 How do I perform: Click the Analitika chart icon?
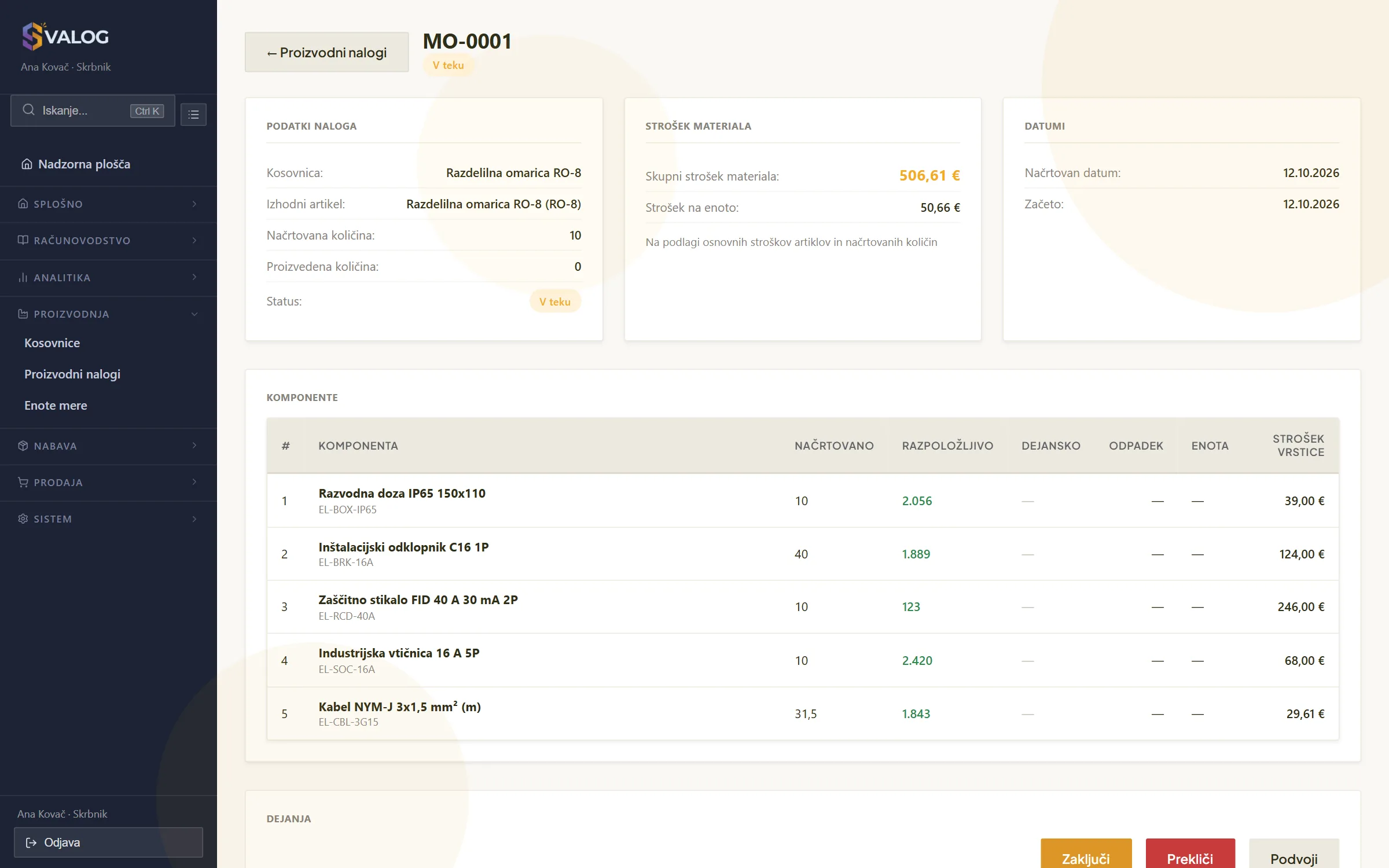point(23,277)
